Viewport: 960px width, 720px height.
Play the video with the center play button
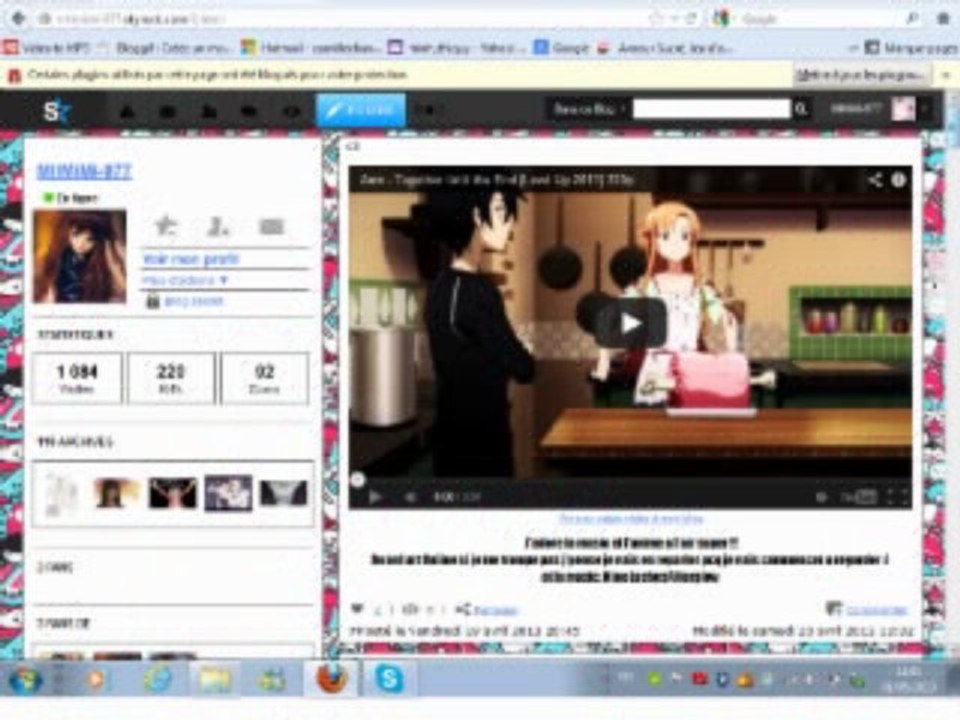pos(630,323)
